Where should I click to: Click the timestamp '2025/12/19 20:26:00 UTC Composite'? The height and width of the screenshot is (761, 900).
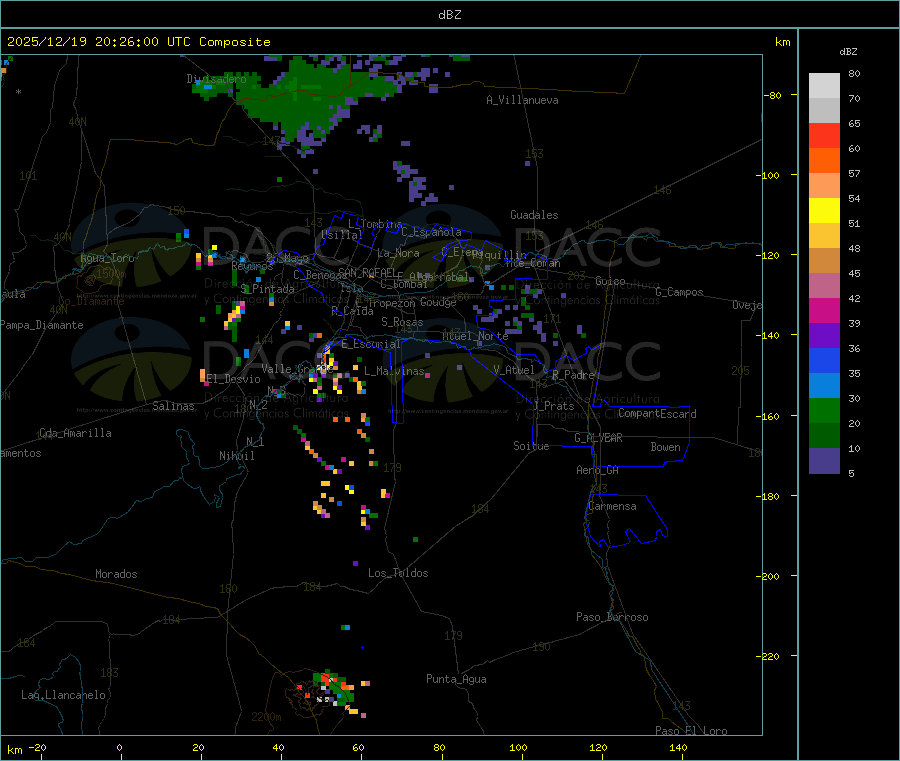click(138, 42)
